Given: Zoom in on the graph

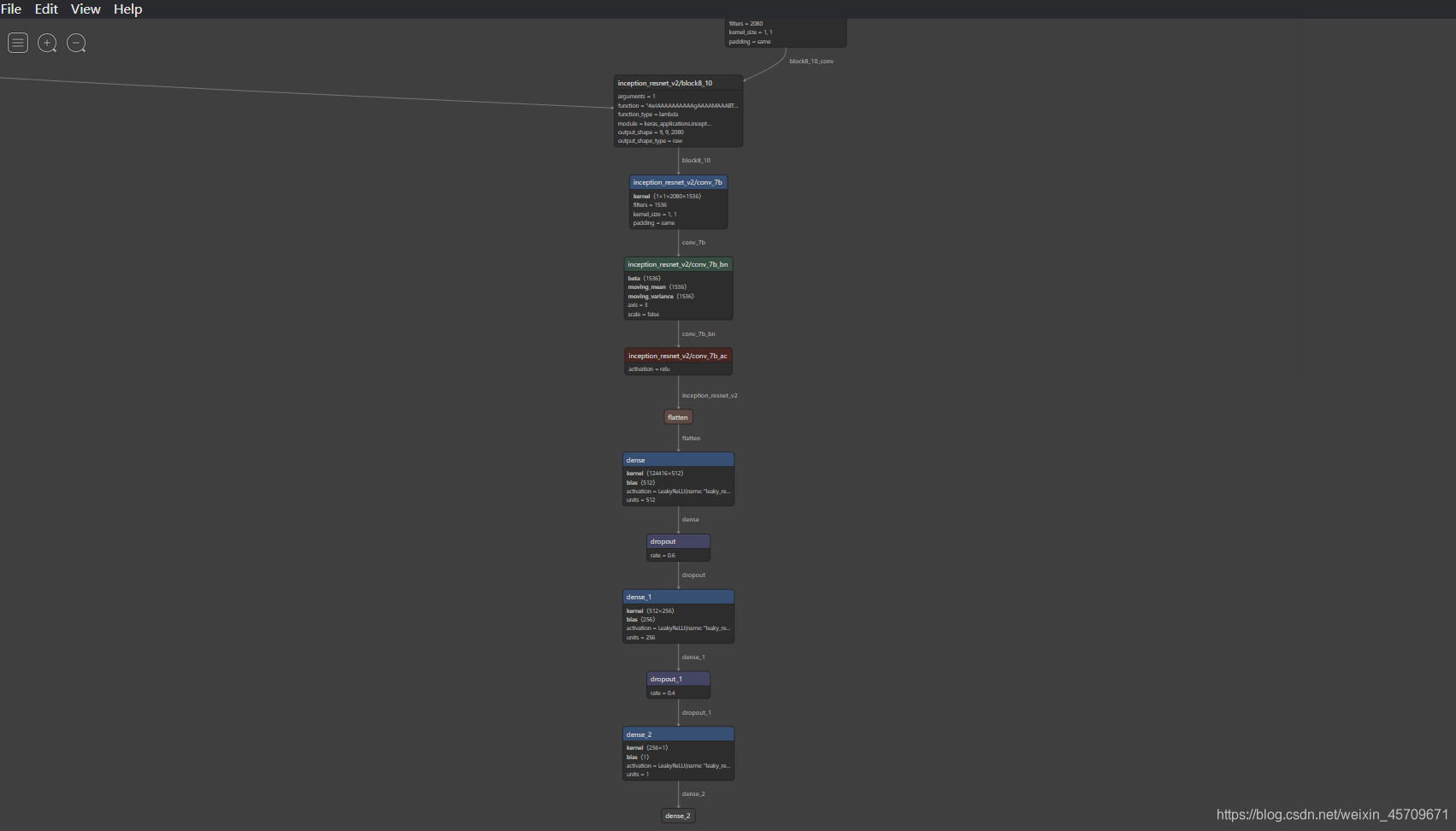Looking at the screenshot, I should click(x=47, y=43).
